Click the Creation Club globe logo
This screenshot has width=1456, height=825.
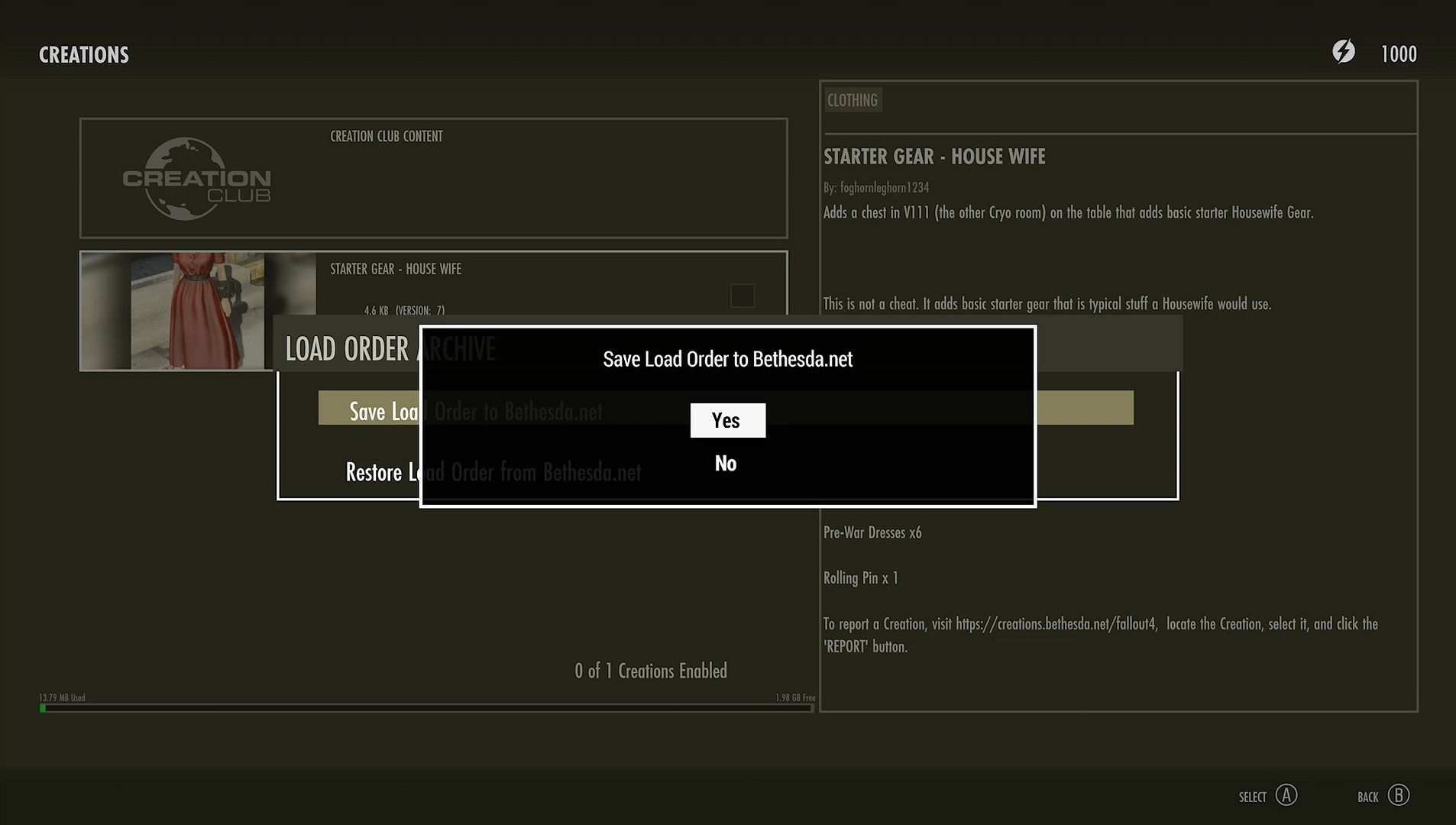pos(196,179)
